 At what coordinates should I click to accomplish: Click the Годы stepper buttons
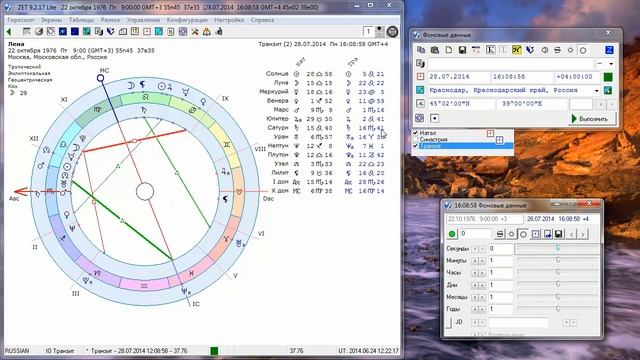478,309
